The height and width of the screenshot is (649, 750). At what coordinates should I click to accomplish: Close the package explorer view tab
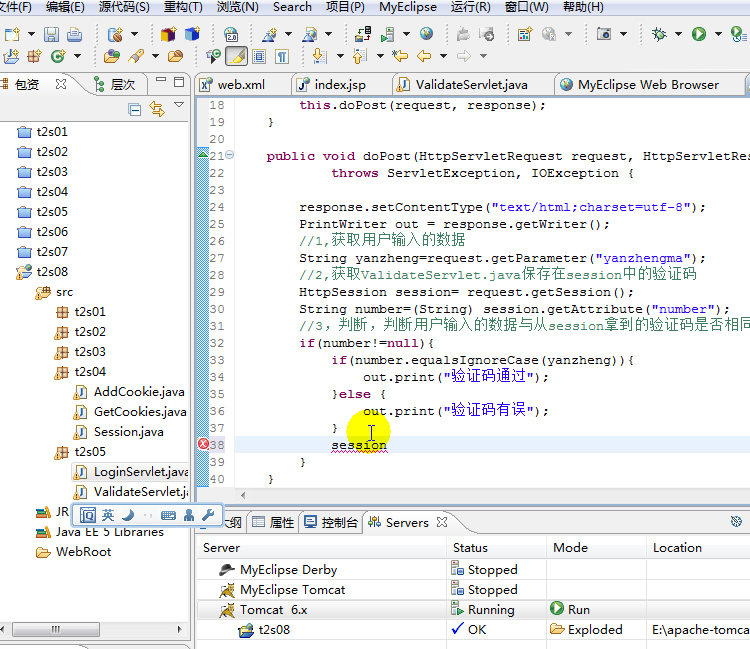click(61, 84)
